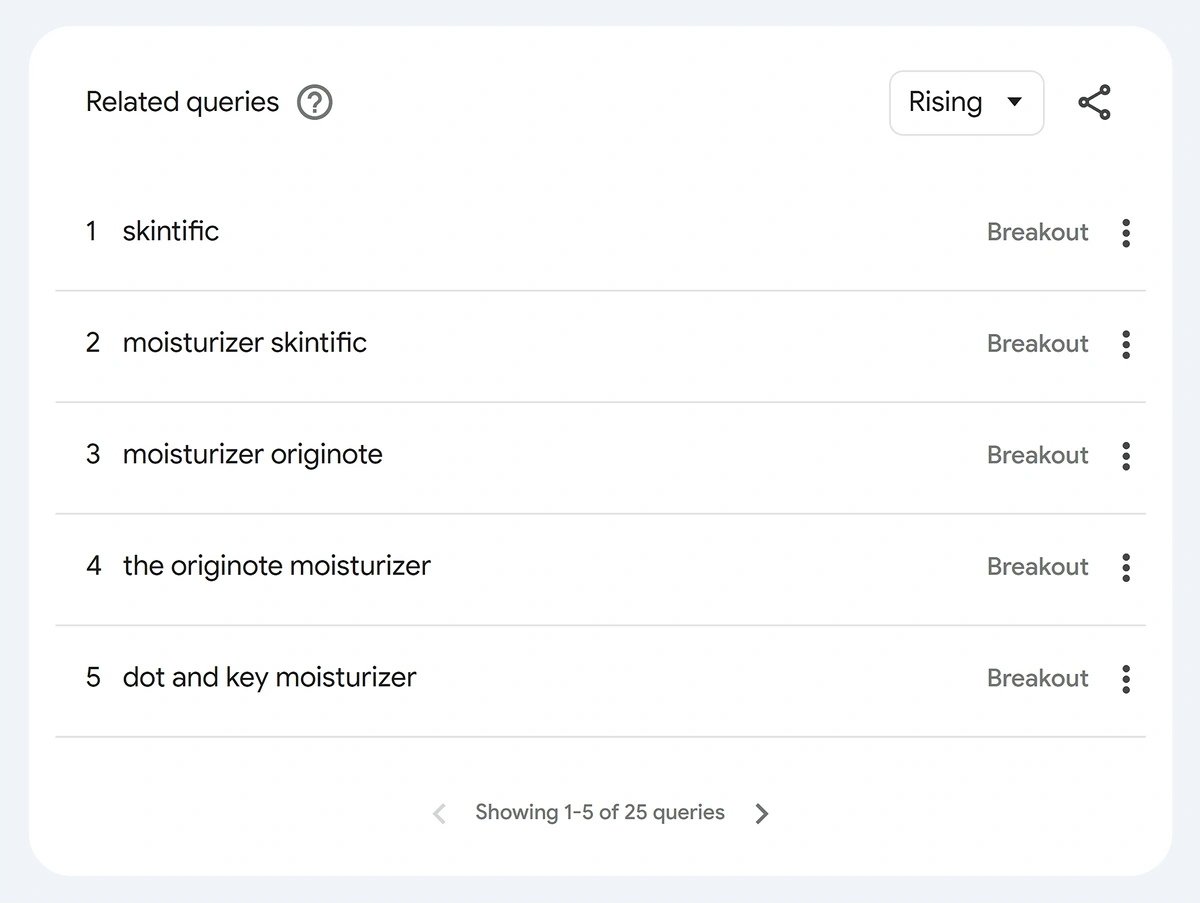Open the originote moisturizer query
1200x903 pixels.
point(276,566)
